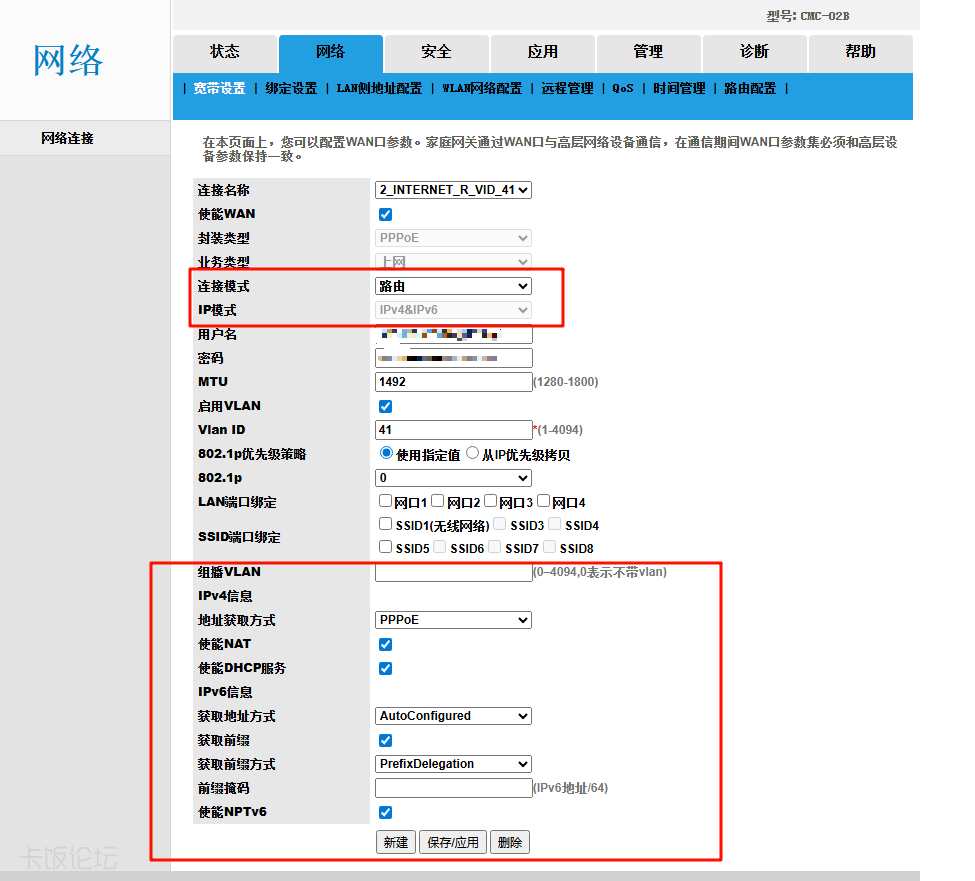
Task: Disable the 使能NAT checkbox
Action: (386, 644)
